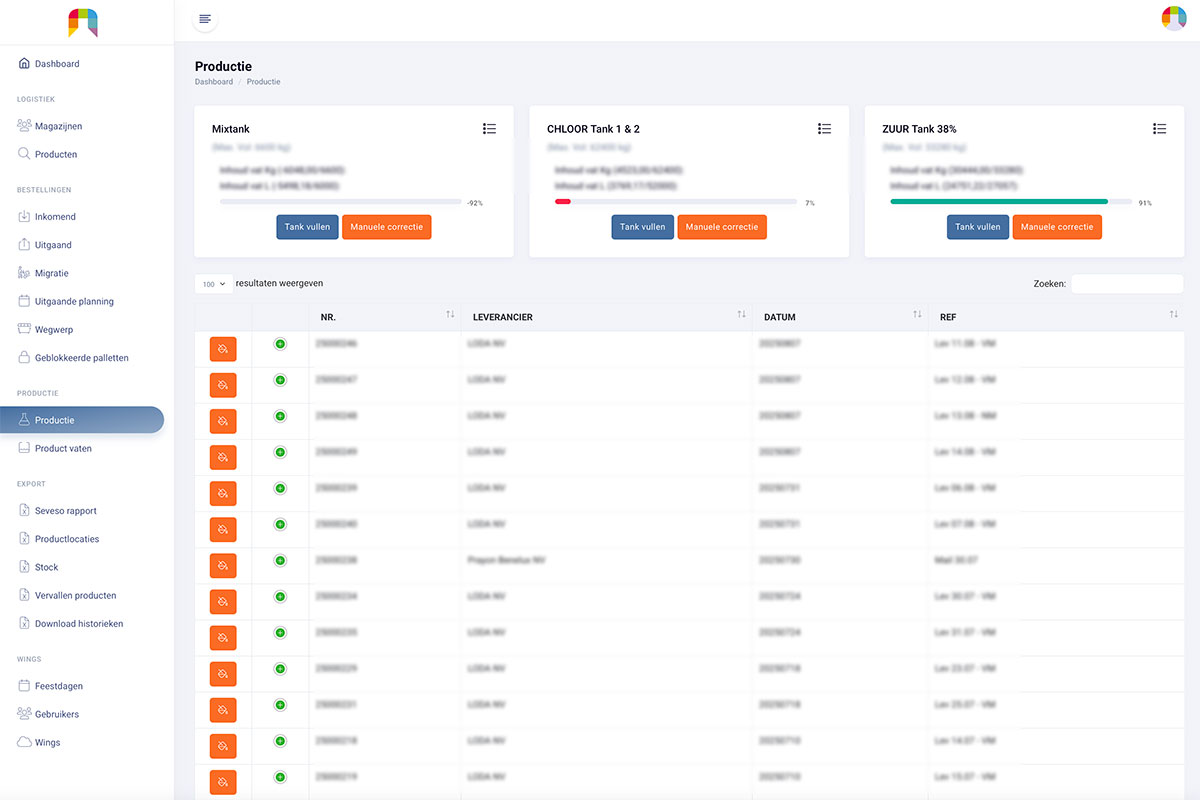1200x800 pixels.
Task: Open Download historieken in sidebar
Action: tap(79, 623)
